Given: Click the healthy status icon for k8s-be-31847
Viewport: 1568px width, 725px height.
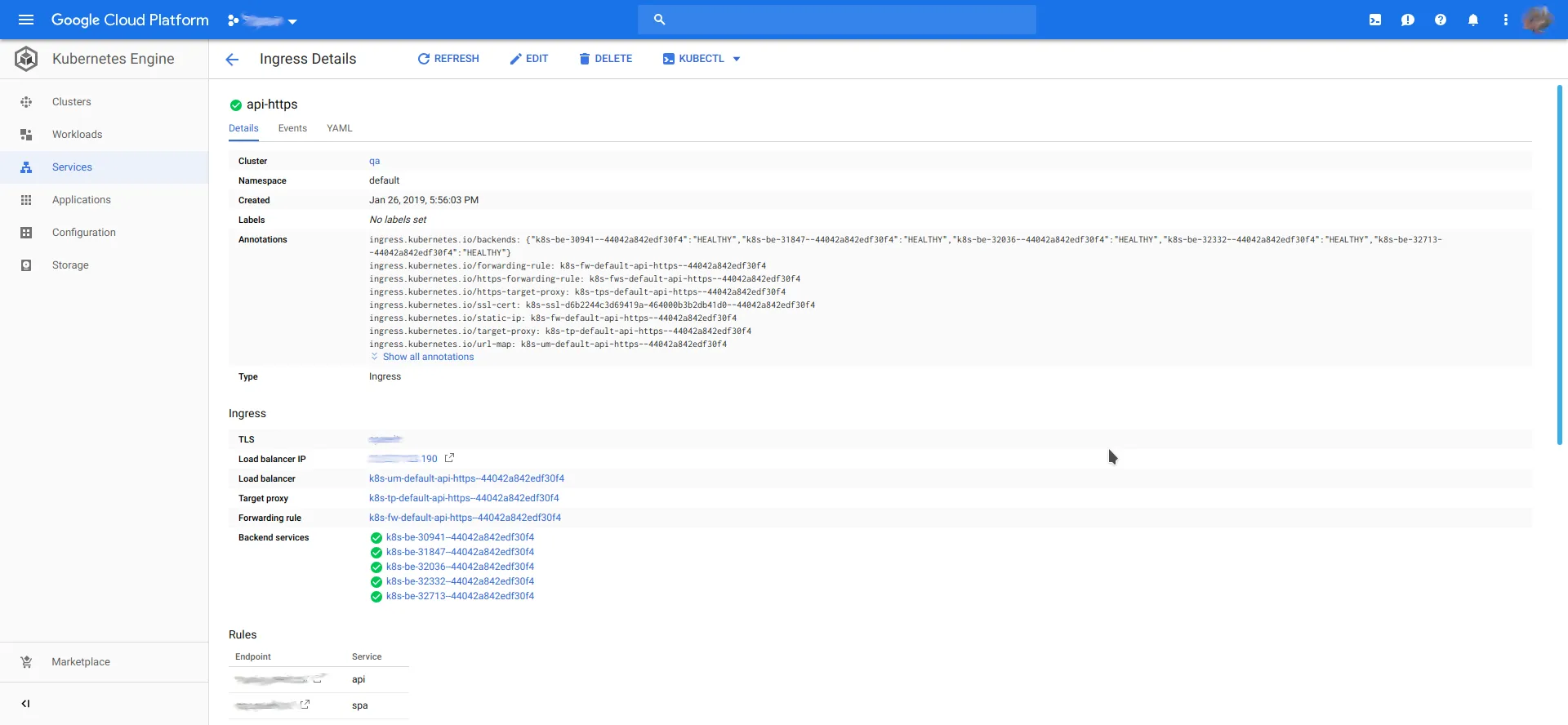Looking at the screenshot, I should 376,553.
